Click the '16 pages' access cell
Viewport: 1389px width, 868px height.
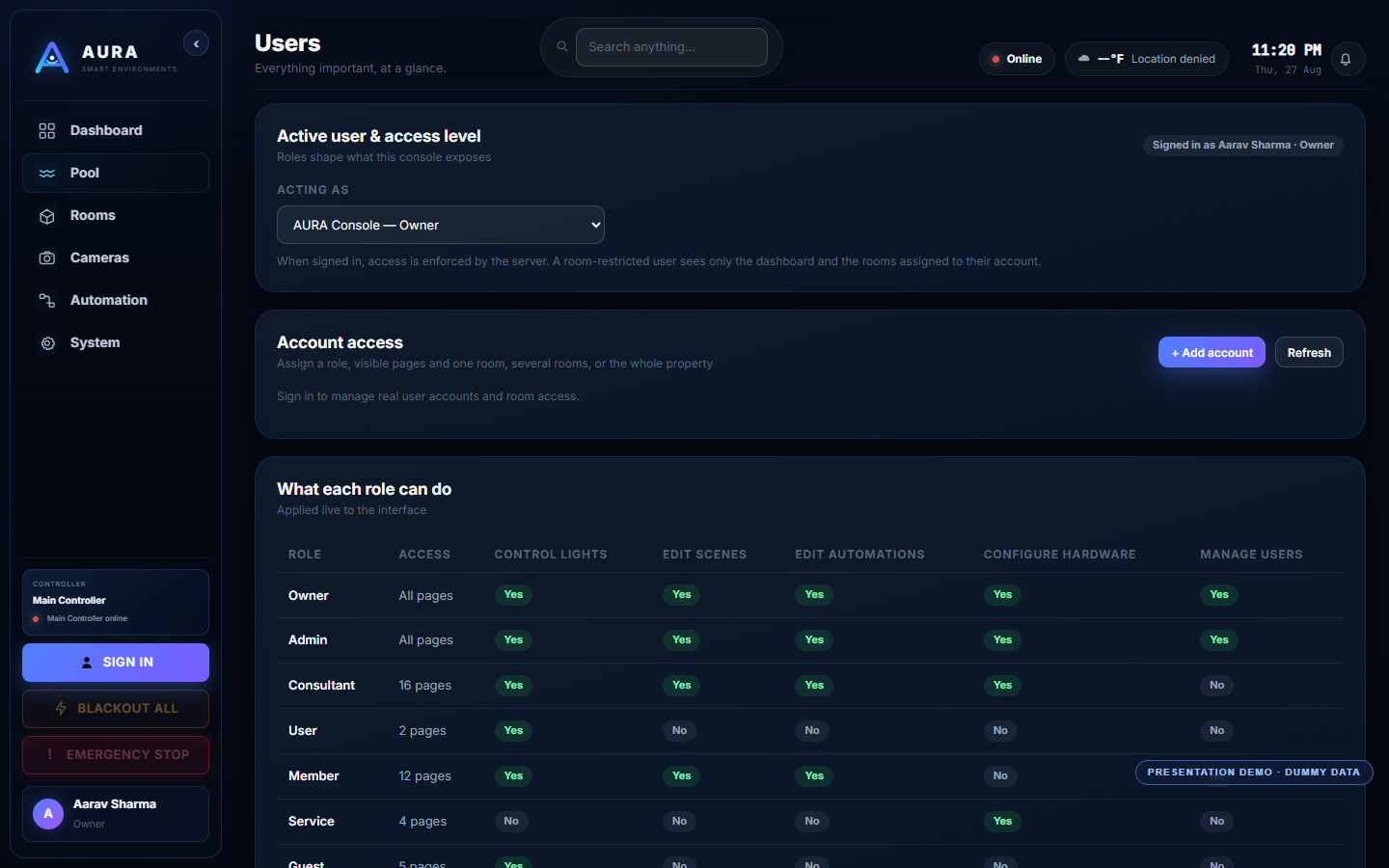425,686
